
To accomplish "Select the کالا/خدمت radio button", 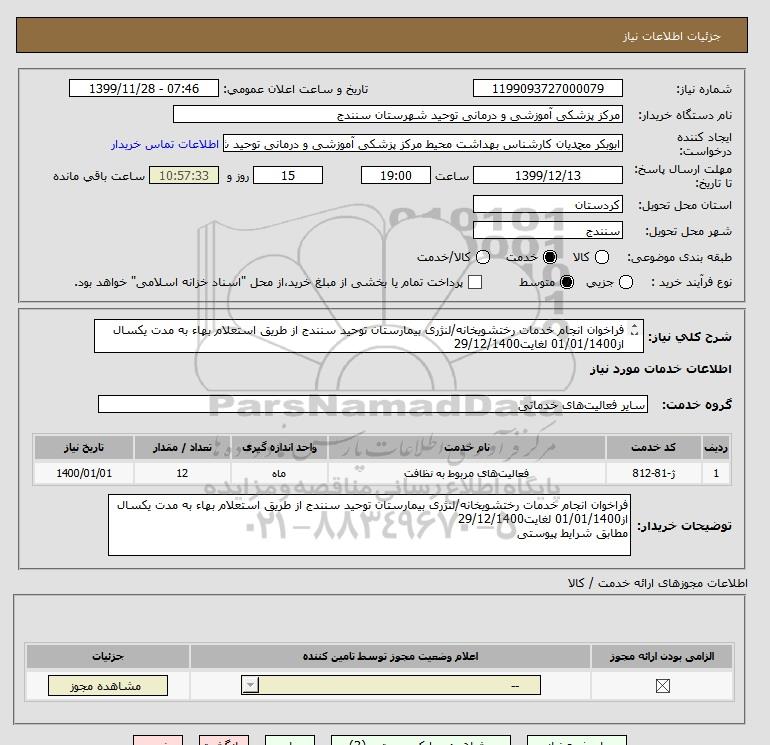I will pos(483,257).
